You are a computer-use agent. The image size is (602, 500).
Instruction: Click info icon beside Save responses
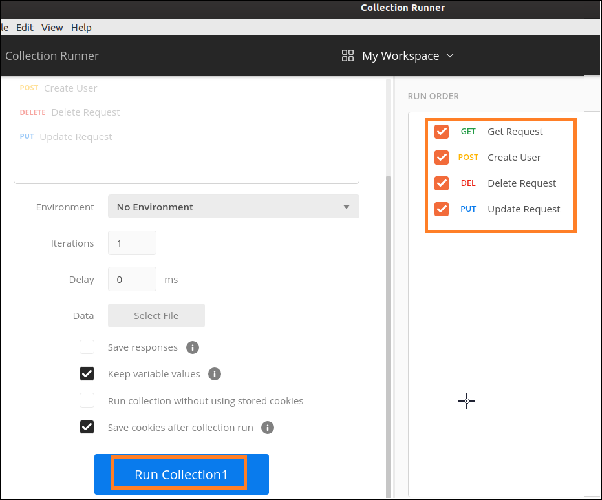[193, 348]
